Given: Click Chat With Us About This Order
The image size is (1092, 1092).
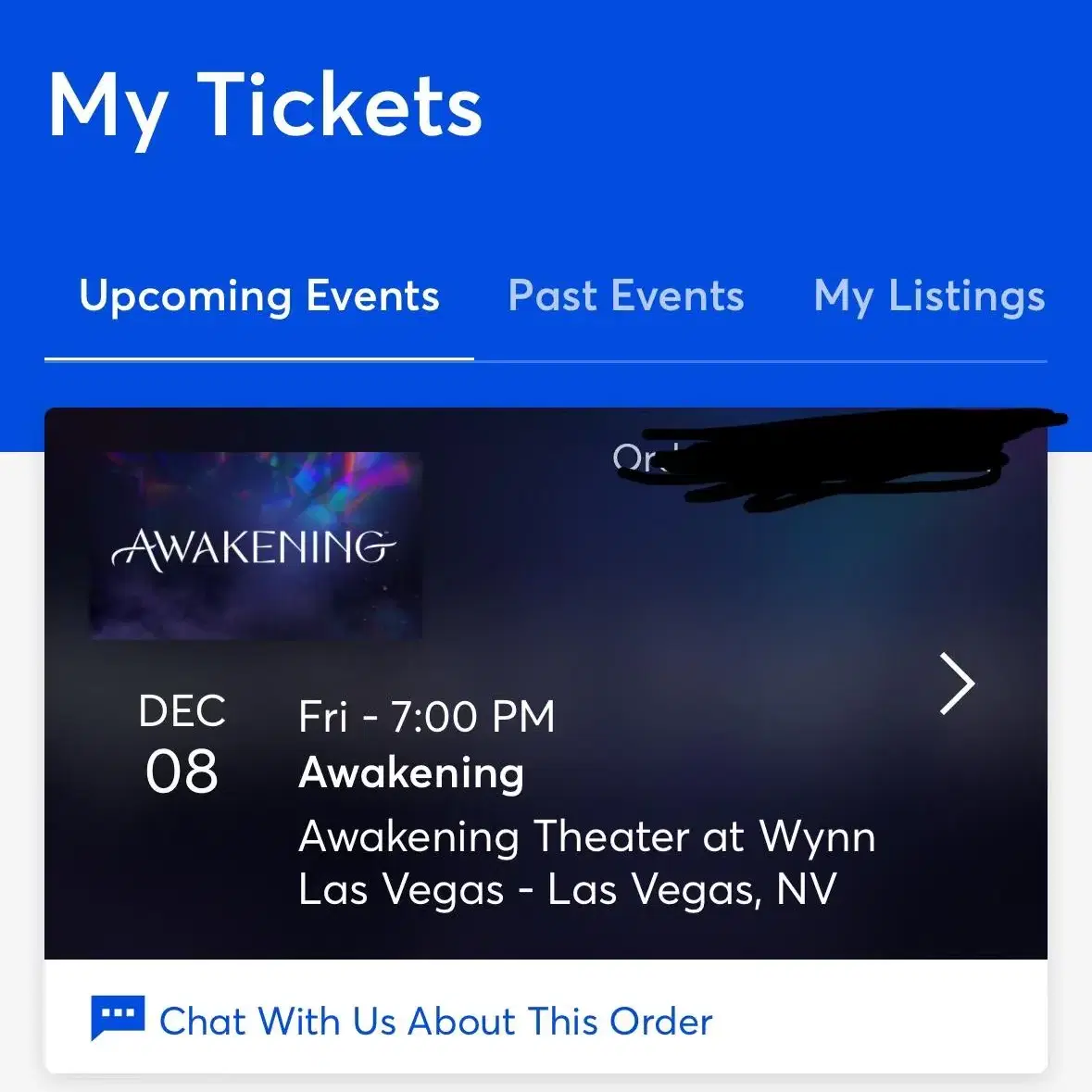Looking at the screenshot, I should click(x=436, y=1022).
